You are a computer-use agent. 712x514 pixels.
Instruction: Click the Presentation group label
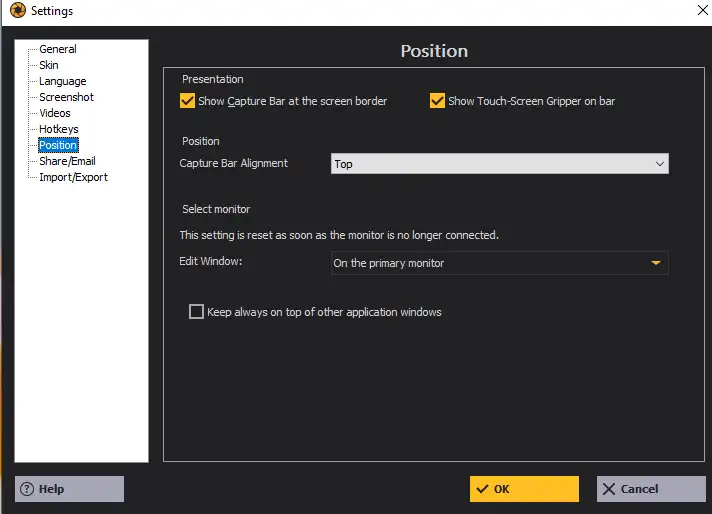[213, 79]
